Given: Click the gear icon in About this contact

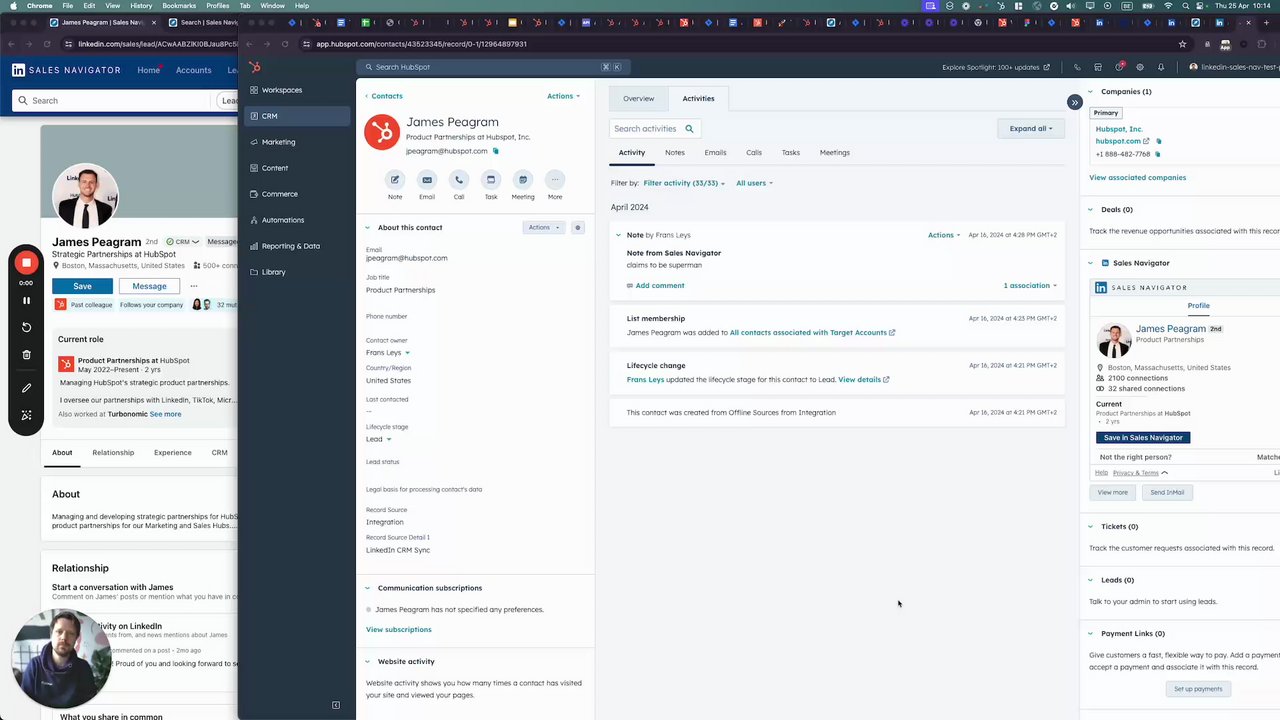Looking at the screenshot, I should tap(577, 228).
